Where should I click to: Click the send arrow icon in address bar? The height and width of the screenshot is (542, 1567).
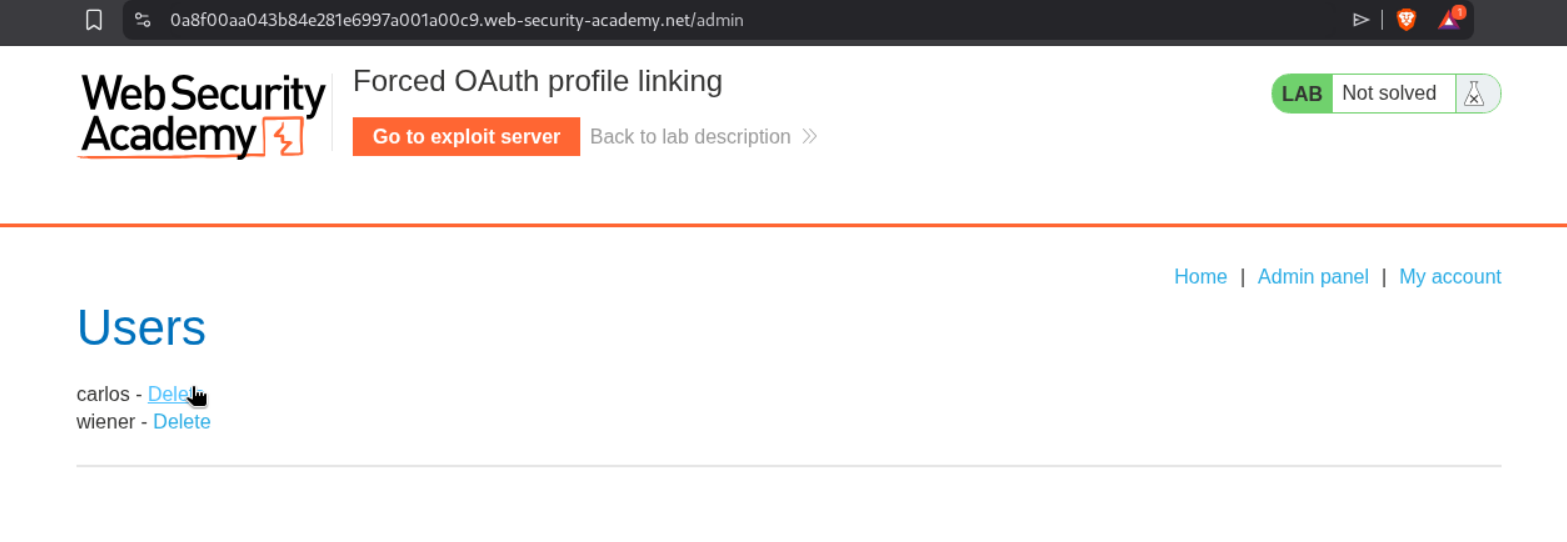coord(1360,20)
